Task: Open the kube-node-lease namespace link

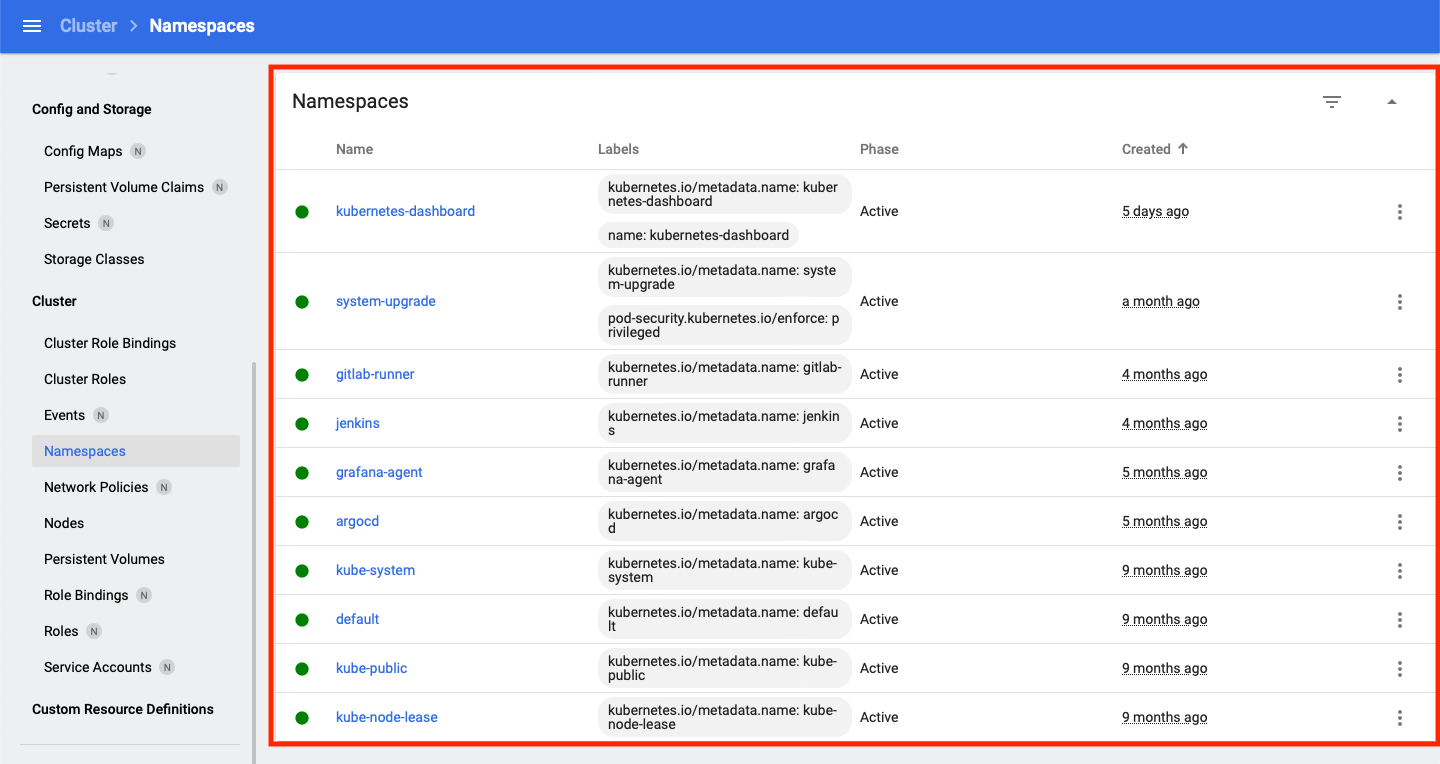Action: pos(387,717)
